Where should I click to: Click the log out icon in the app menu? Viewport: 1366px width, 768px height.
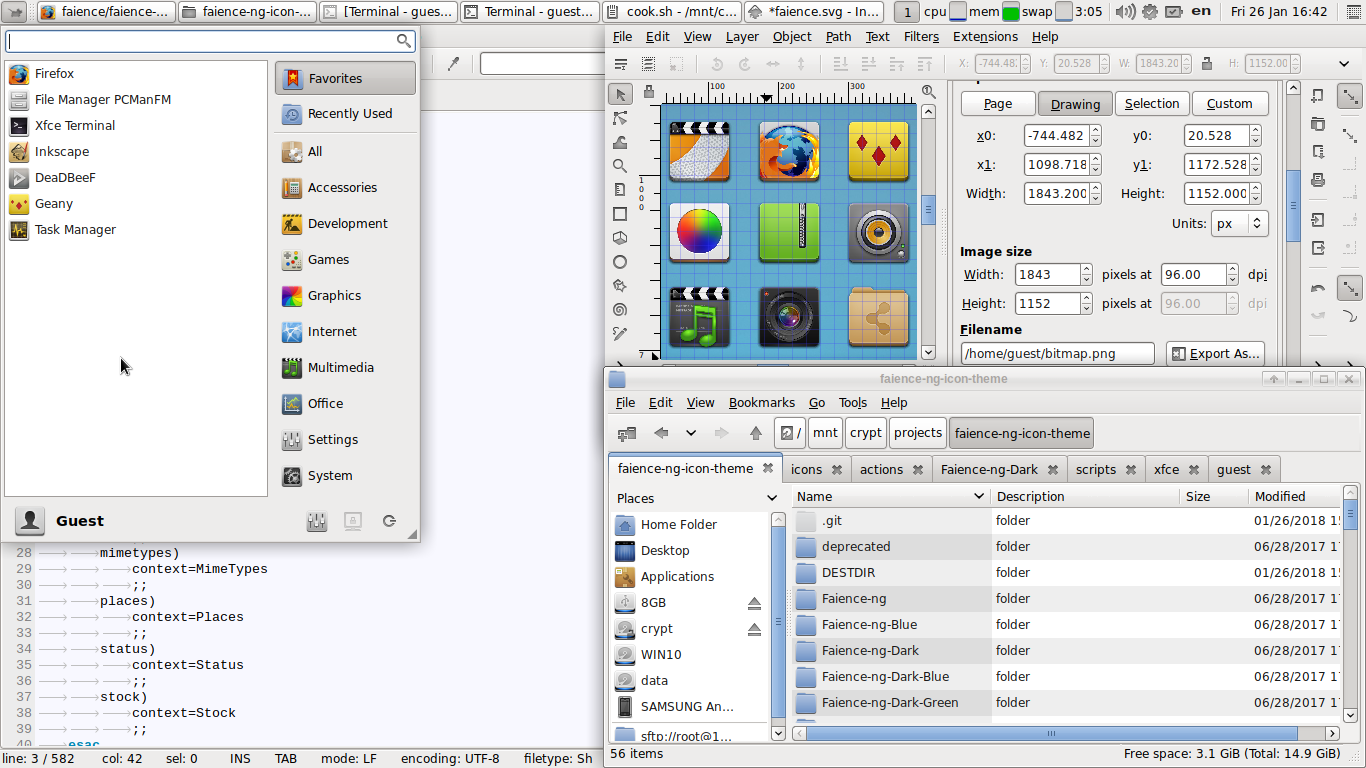(x=389, y=521)
